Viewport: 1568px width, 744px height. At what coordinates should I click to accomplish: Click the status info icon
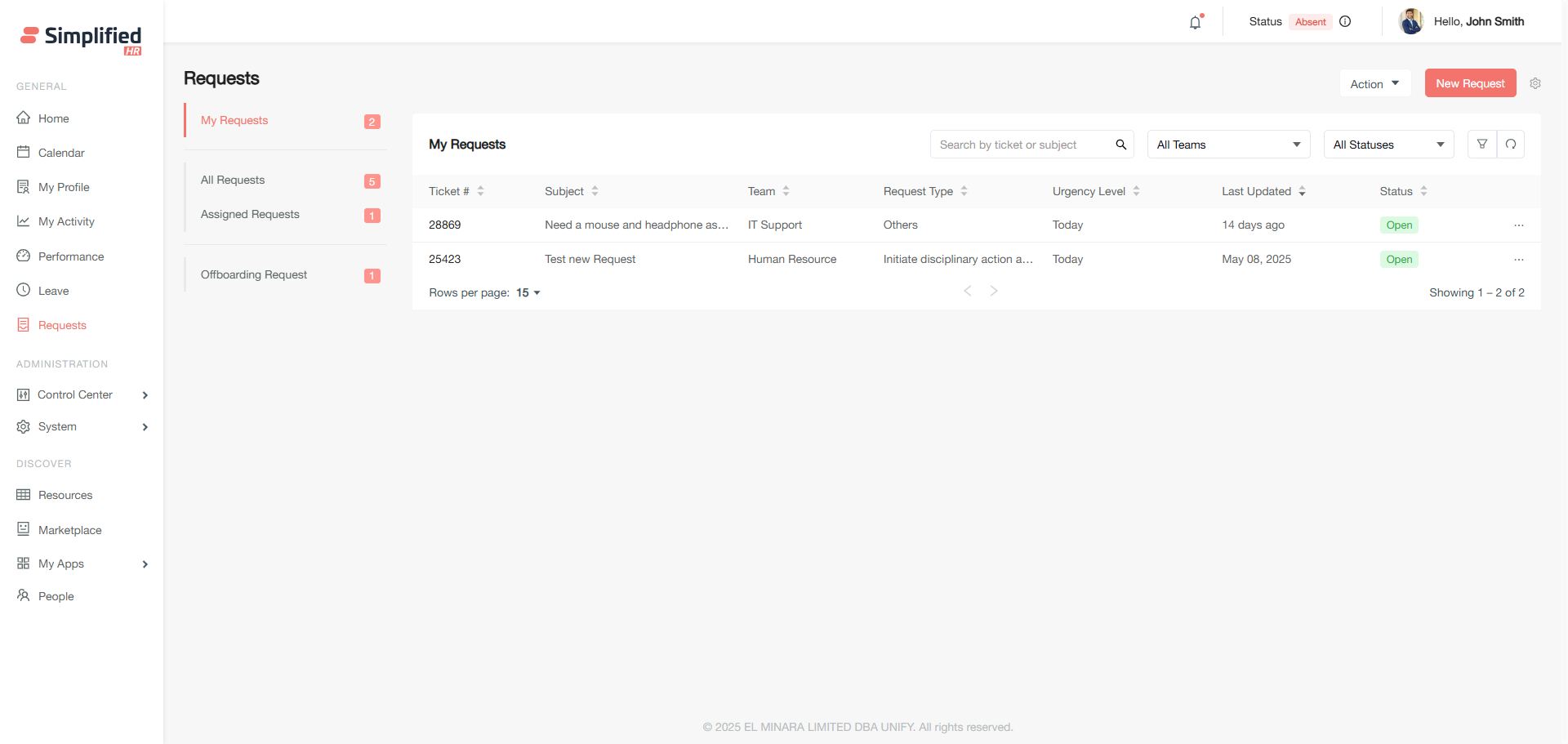[x=1345, y=22]
